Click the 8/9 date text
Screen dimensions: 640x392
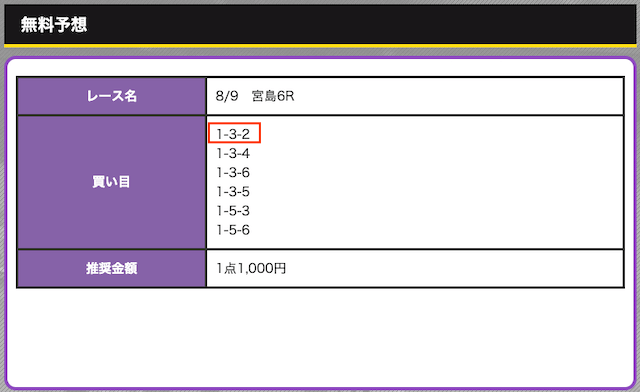coord(227,96)
